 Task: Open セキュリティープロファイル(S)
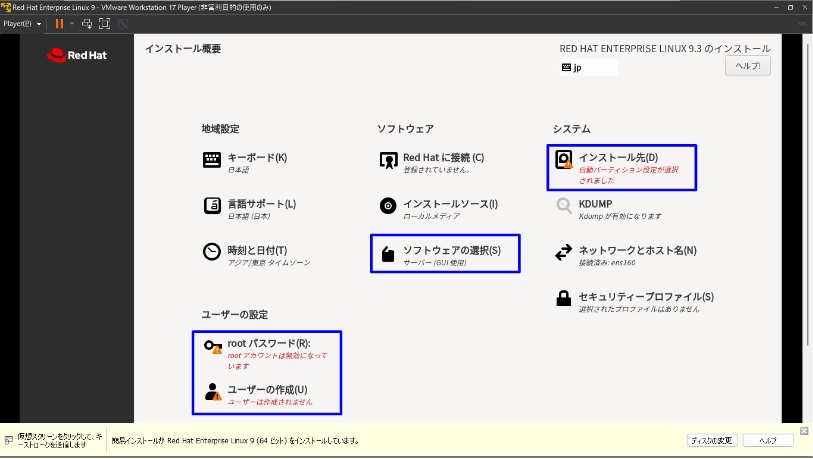(x=647, y=297)
